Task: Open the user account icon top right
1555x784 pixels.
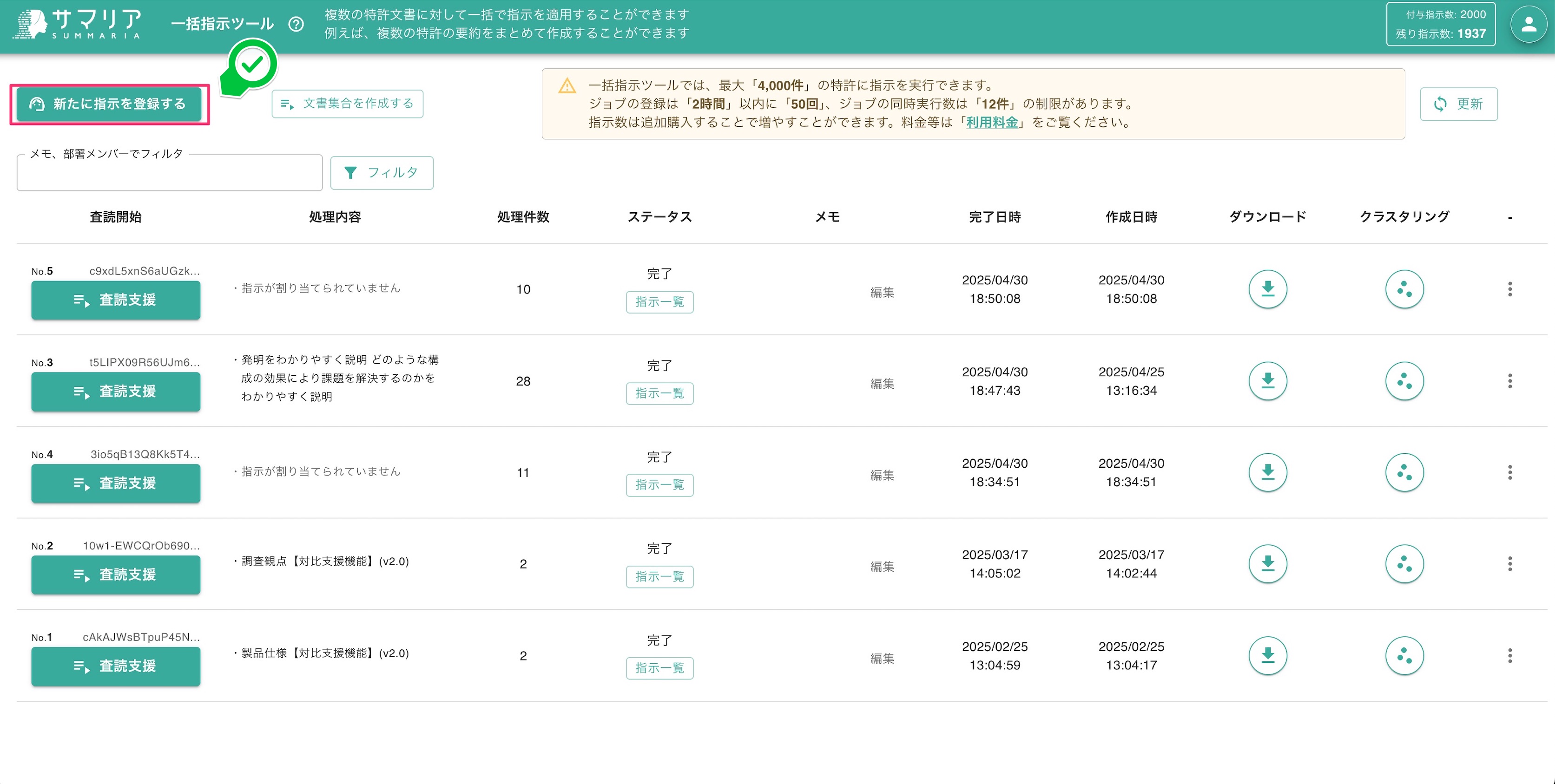Action: pyautogui.click(x=1528, y=24)
